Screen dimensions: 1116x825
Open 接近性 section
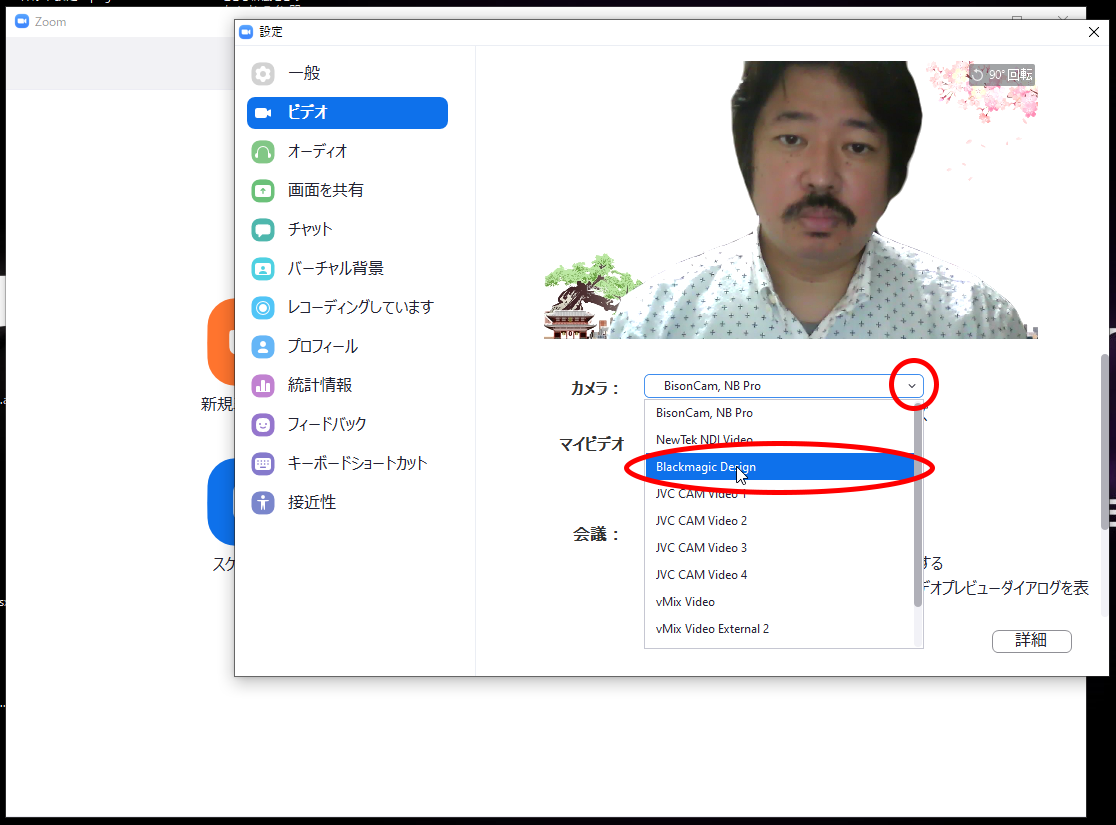(x=347, y=503)
